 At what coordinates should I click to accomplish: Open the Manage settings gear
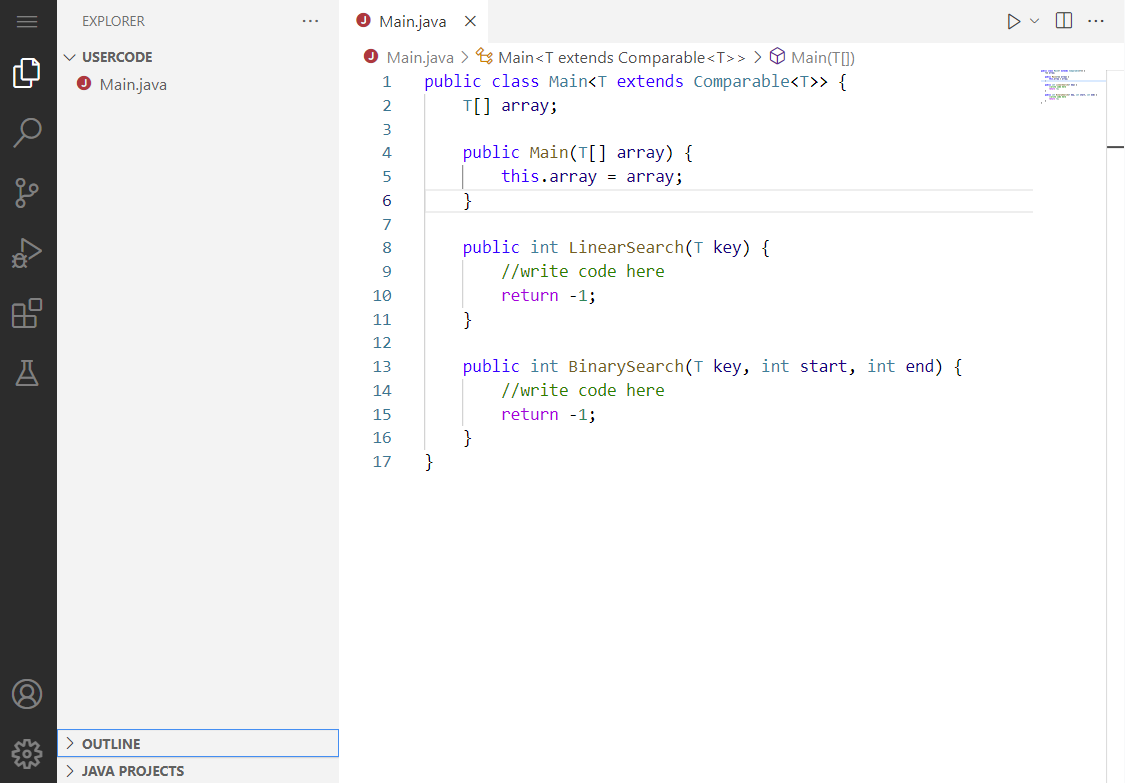[x=27, y=753]
